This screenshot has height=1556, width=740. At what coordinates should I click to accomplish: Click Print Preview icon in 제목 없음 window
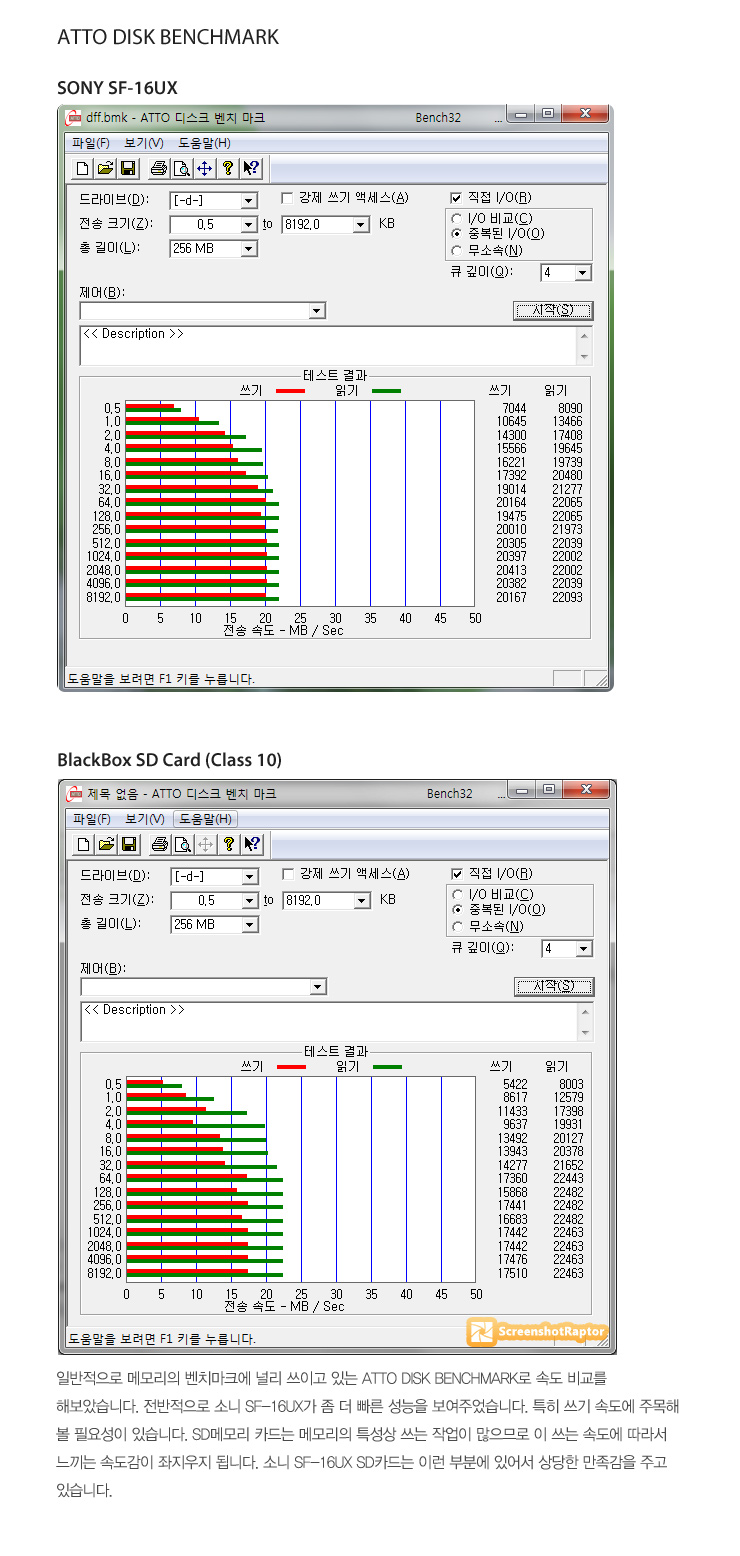pyautogui.click(x=182, y=844)
